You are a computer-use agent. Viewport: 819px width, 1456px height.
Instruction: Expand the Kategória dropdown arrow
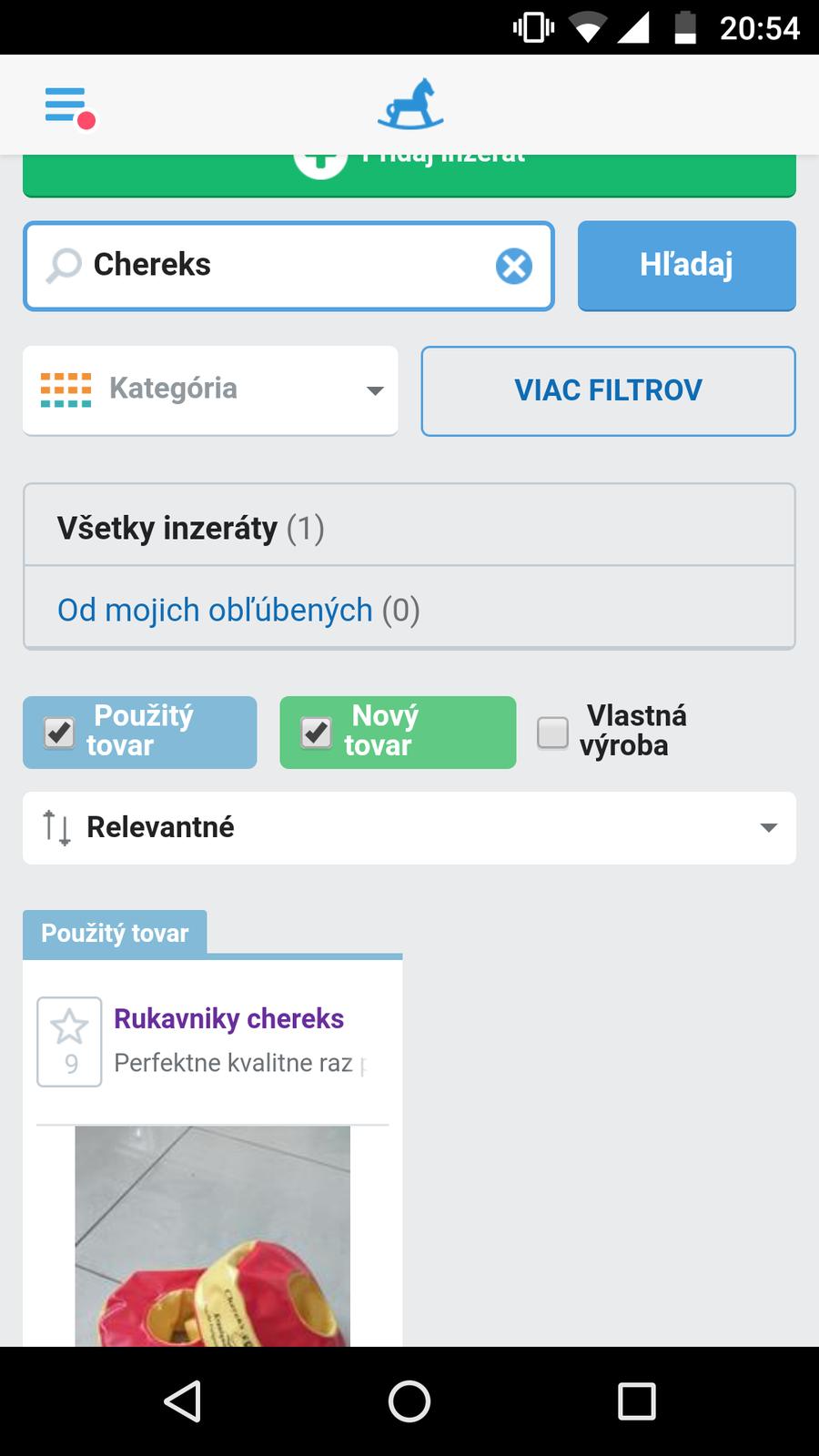[374, 390]
